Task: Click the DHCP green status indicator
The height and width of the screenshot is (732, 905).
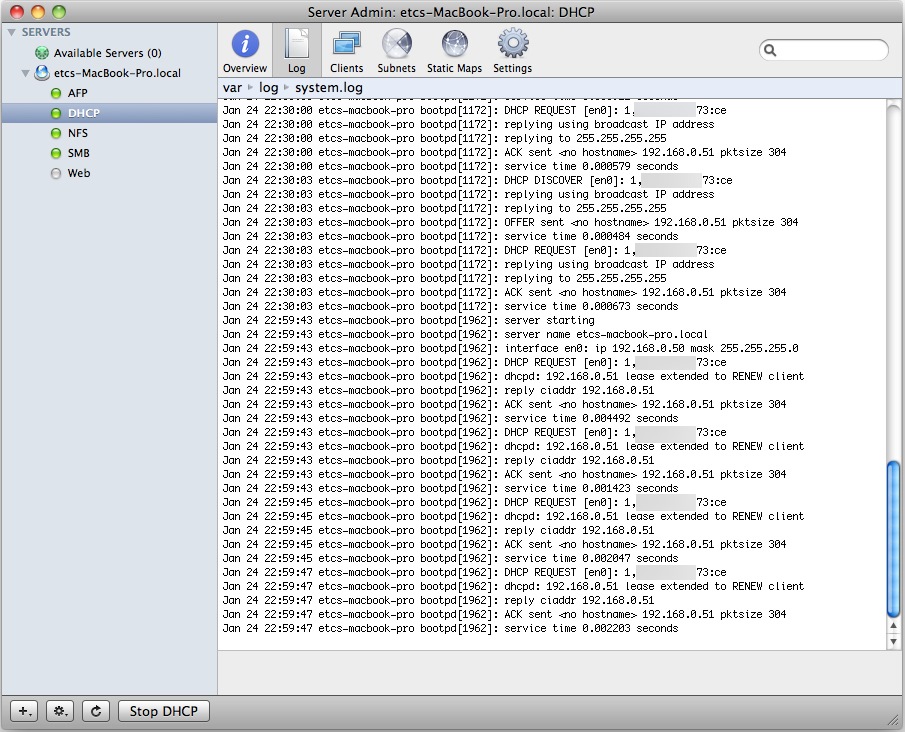Action: pyautogui.click(x=56, y=113)
